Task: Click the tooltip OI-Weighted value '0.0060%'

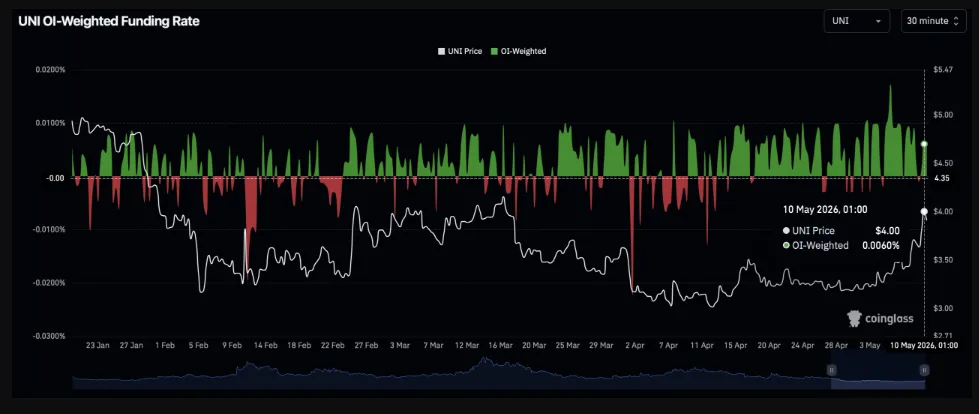Action: (x=881, y=245)
